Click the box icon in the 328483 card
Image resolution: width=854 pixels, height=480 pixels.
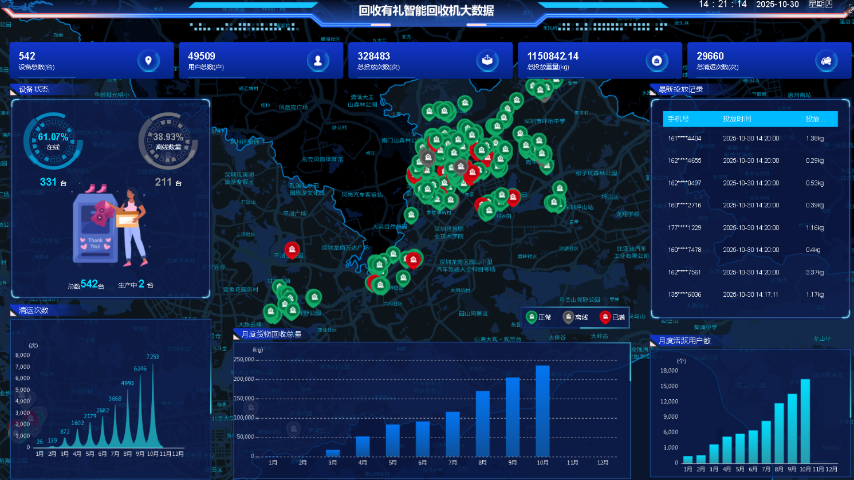487,61
